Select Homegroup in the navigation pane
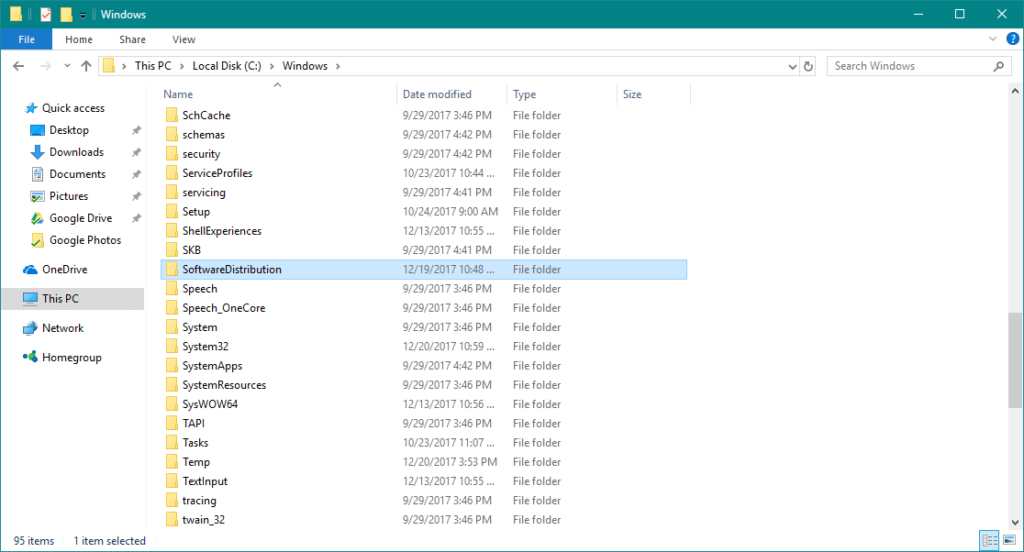 (x=71, y=357)
